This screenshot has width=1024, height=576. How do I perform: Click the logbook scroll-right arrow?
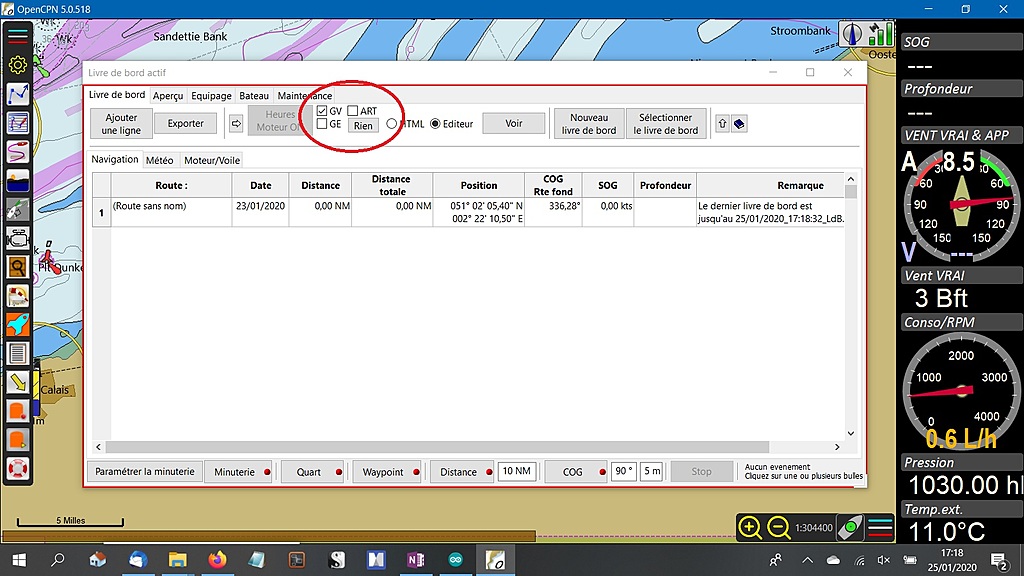point(837,447)
